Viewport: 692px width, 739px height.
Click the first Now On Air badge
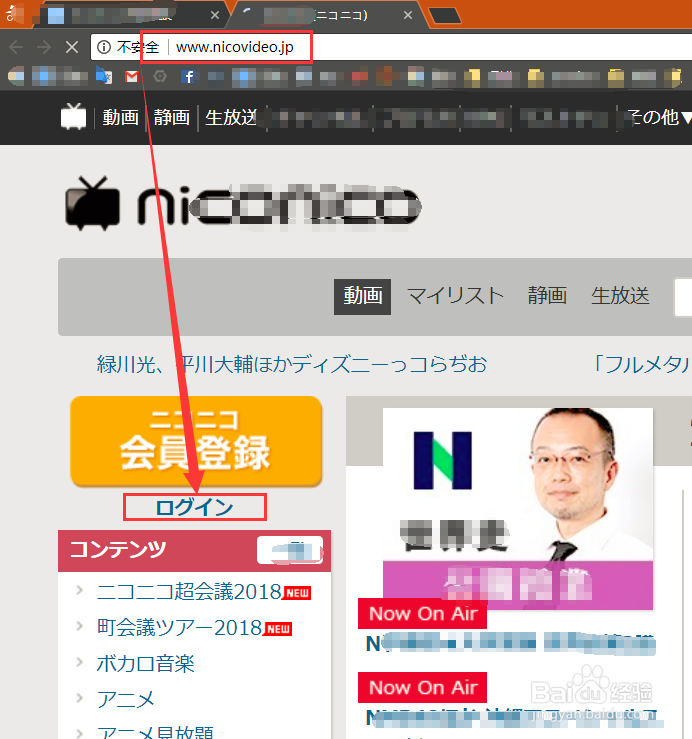point(423,614)
